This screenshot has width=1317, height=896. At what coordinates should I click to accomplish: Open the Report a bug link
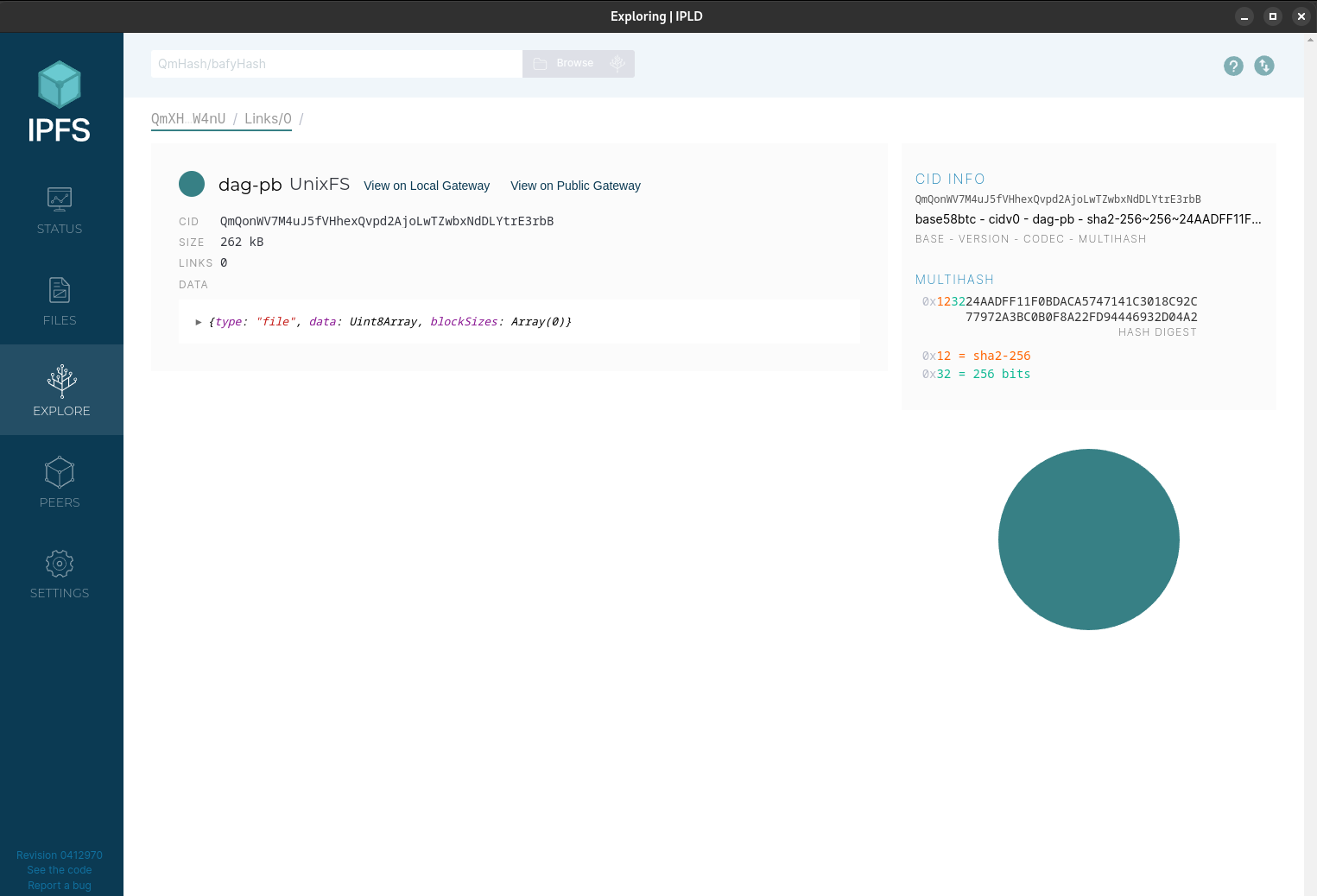coord(60,886)
